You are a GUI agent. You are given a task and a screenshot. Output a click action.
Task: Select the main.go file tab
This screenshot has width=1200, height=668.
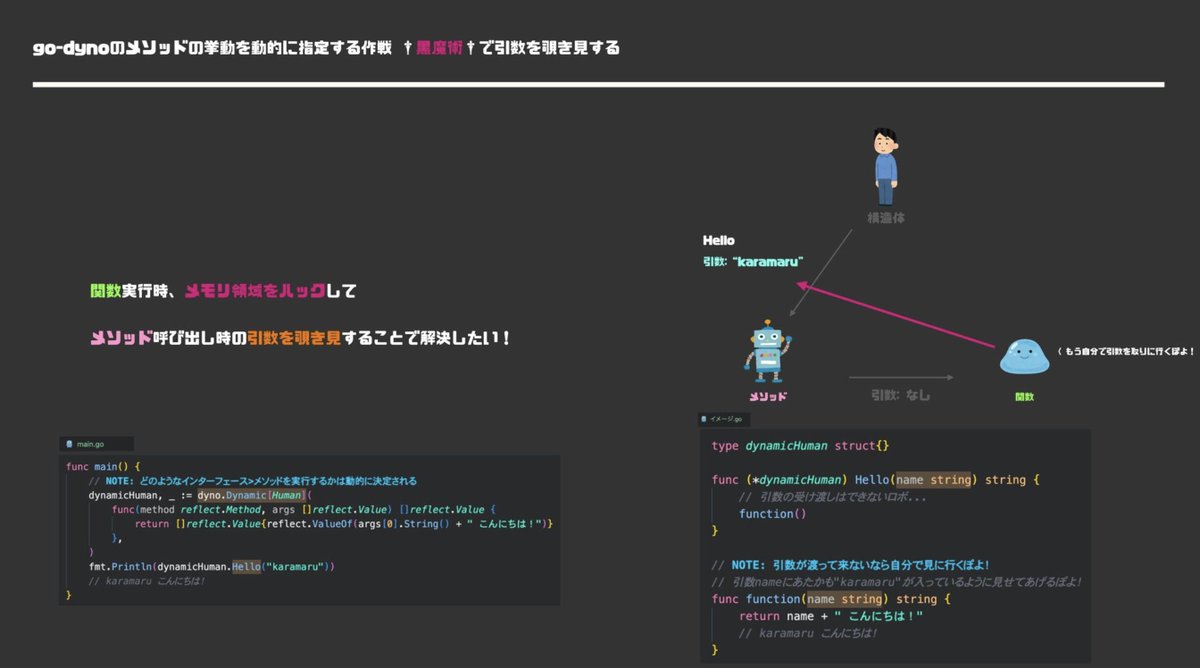pyautogui.click(x=96, y=443)
